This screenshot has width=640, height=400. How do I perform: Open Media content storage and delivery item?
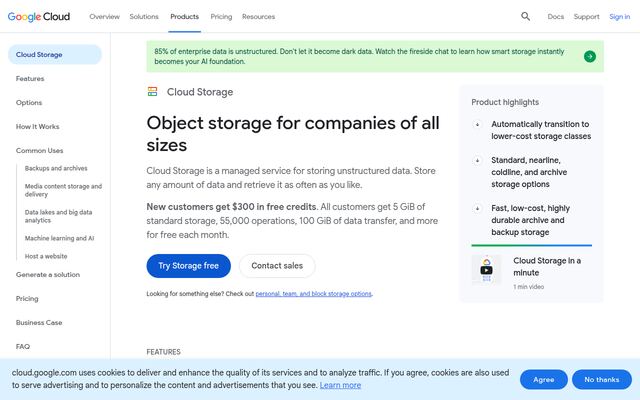(63, 190)
